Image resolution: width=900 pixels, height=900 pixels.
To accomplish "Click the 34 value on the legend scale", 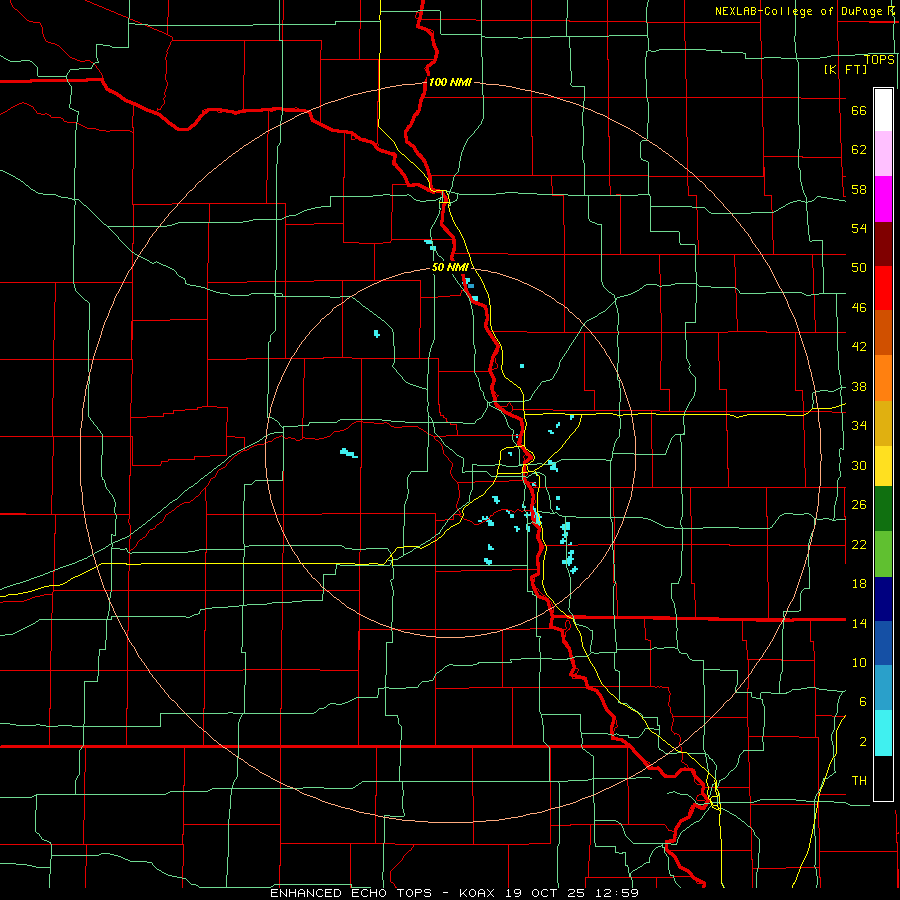I will point(859,426).
